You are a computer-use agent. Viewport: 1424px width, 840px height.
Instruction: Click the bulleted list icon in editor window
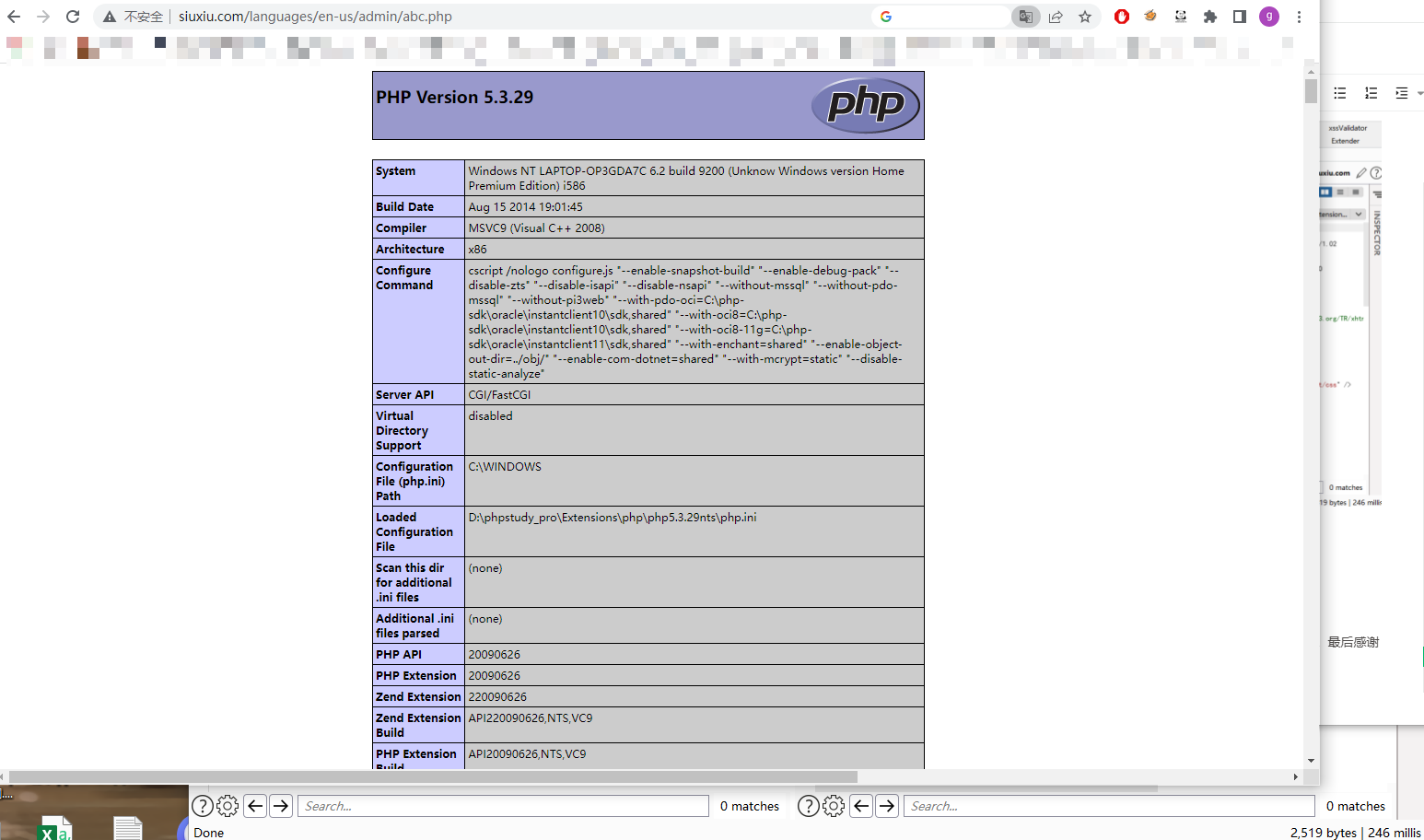(x=1340, y=93)
